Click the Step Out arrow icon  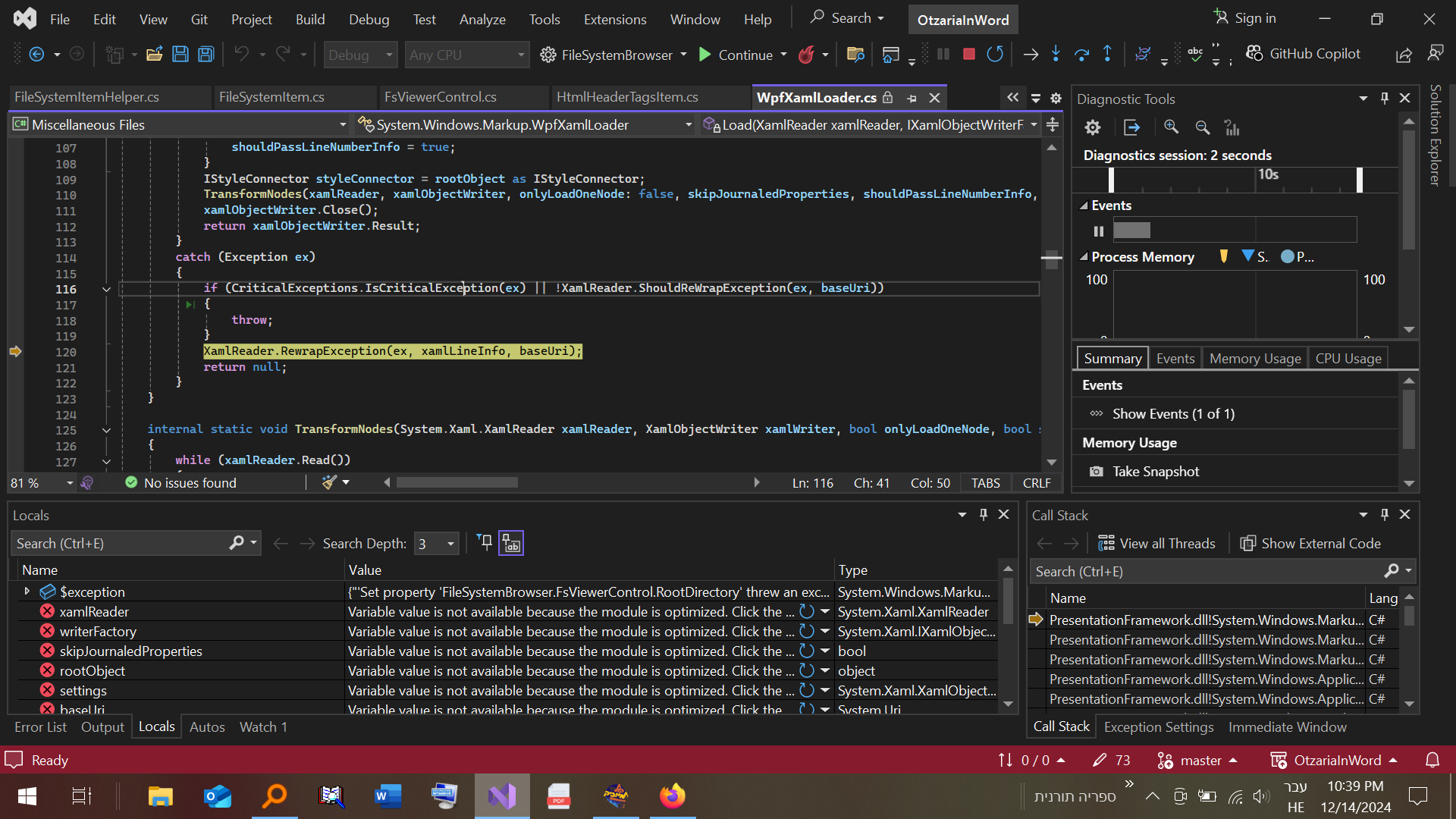coord(1107,54)
